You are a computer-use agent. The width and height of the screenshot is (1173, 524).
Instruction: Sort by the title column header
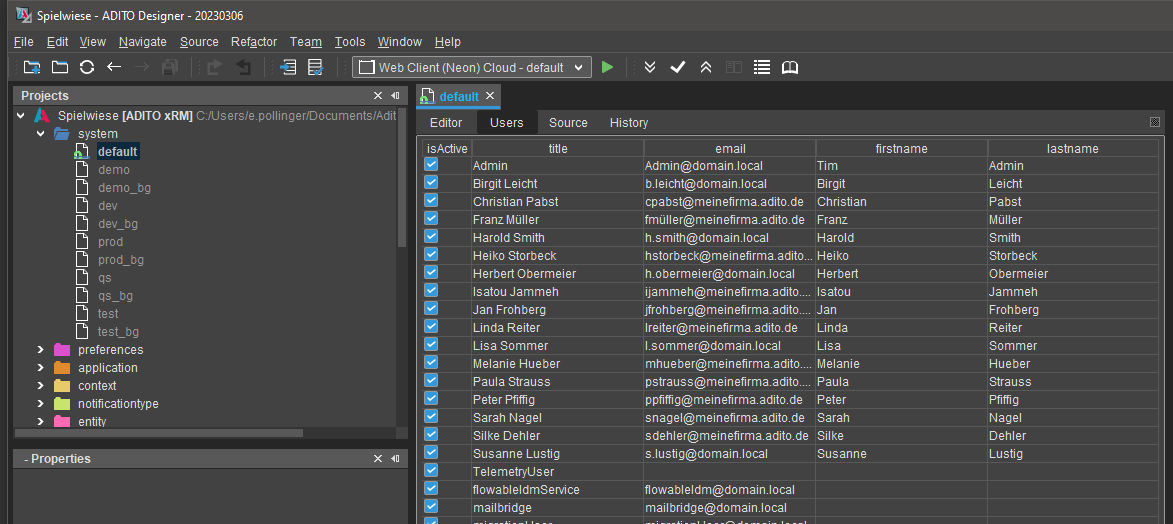pyautogui.click(x=558, y=148)
